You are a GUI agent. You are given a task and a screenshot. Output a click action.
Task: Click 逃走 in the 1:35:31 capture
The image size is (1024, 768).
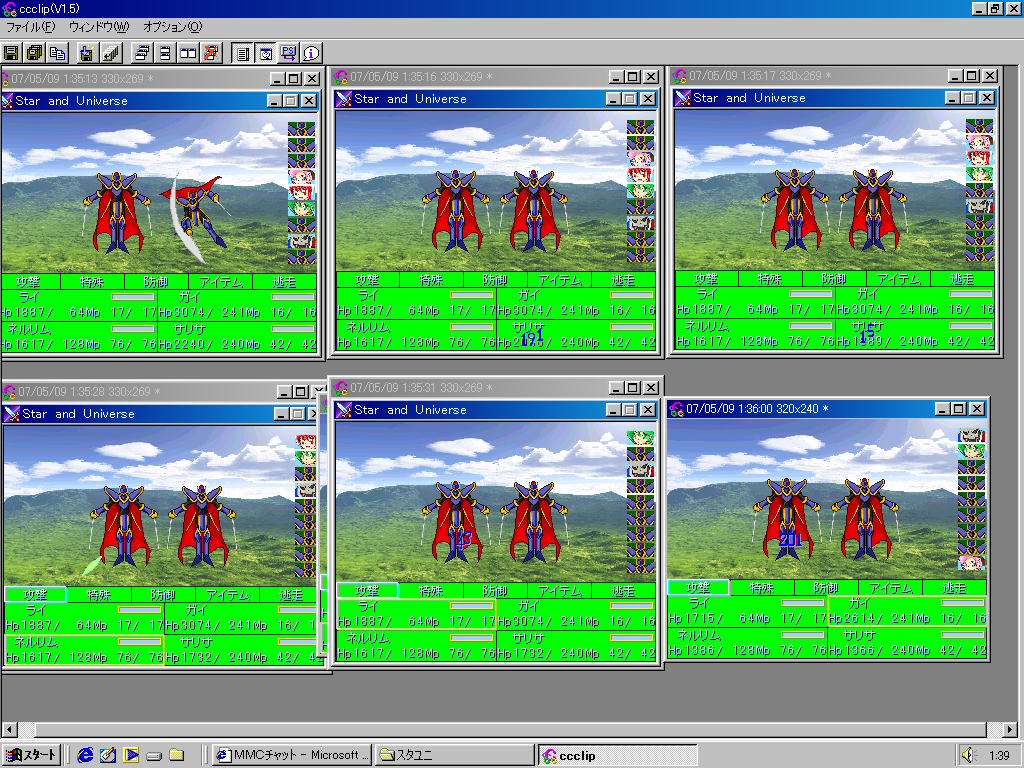coord(623,591)
